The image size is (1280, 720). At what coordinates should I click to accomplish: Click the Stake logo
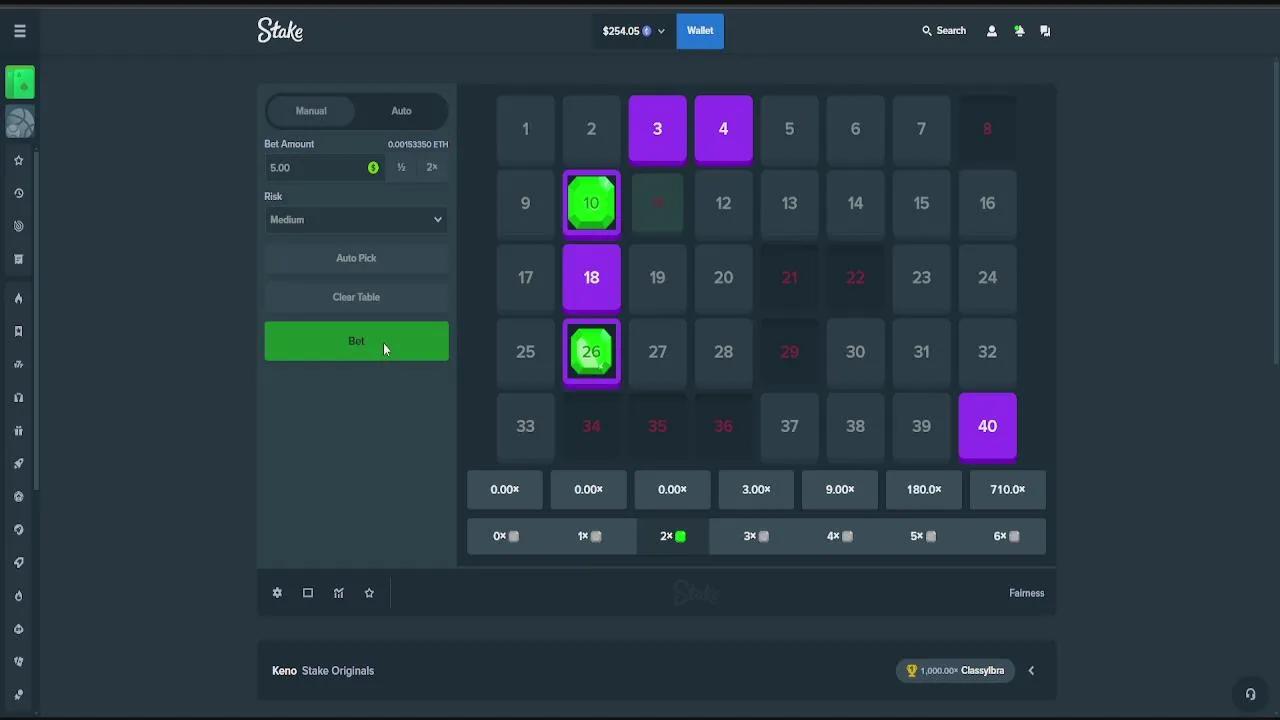tap(280, 30)
